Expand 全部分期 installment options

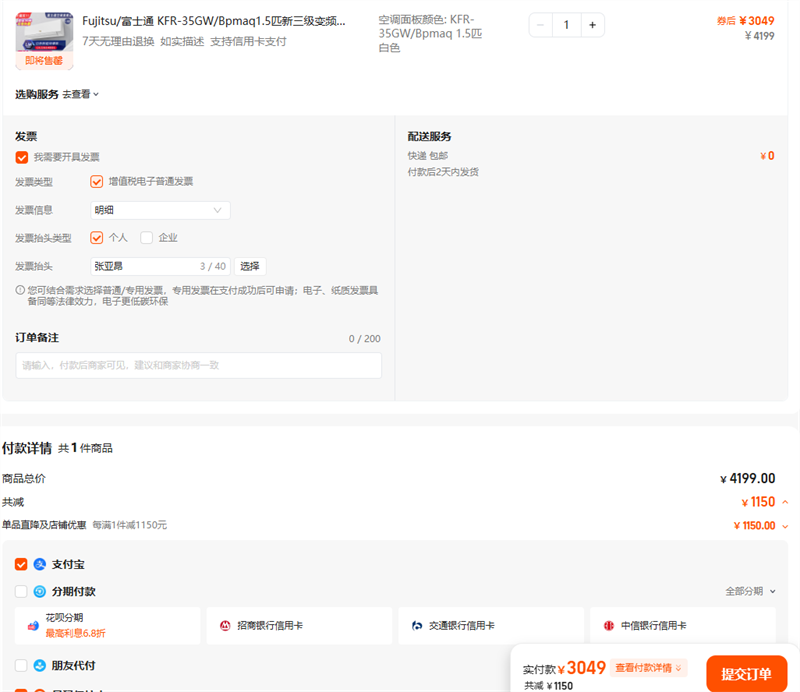(751, 591)
